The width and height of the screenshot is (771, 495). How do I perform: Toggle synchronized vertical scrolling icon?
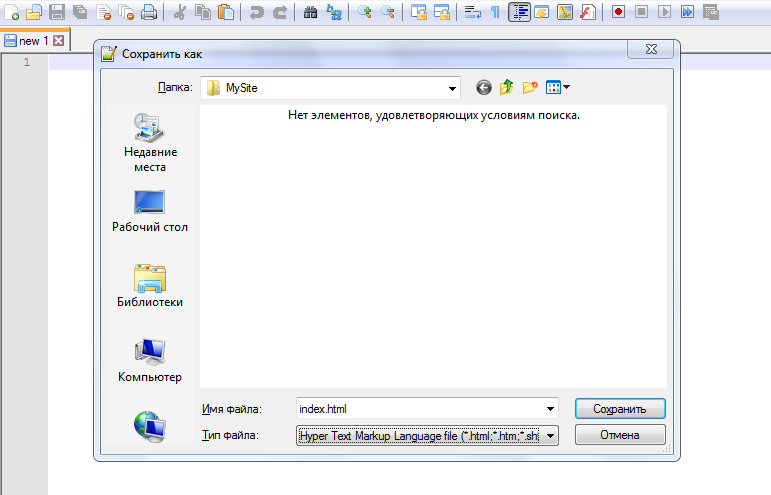click(418, 11)
